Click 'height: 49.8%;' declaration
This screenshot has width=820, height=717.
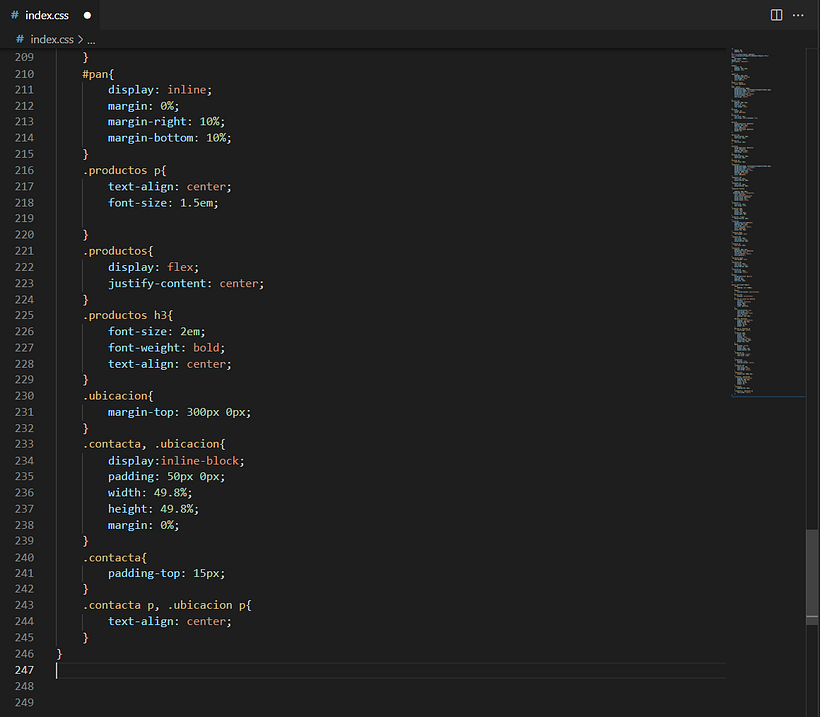[153, 509]
